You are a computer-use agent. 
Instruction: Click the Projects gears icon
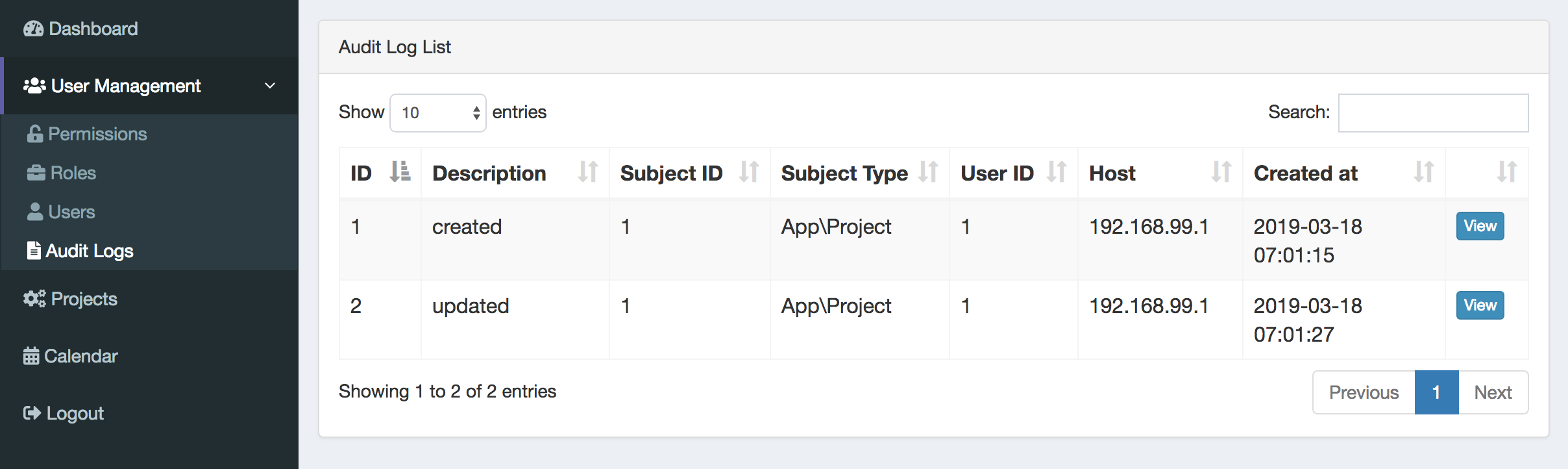pos(34,299)
